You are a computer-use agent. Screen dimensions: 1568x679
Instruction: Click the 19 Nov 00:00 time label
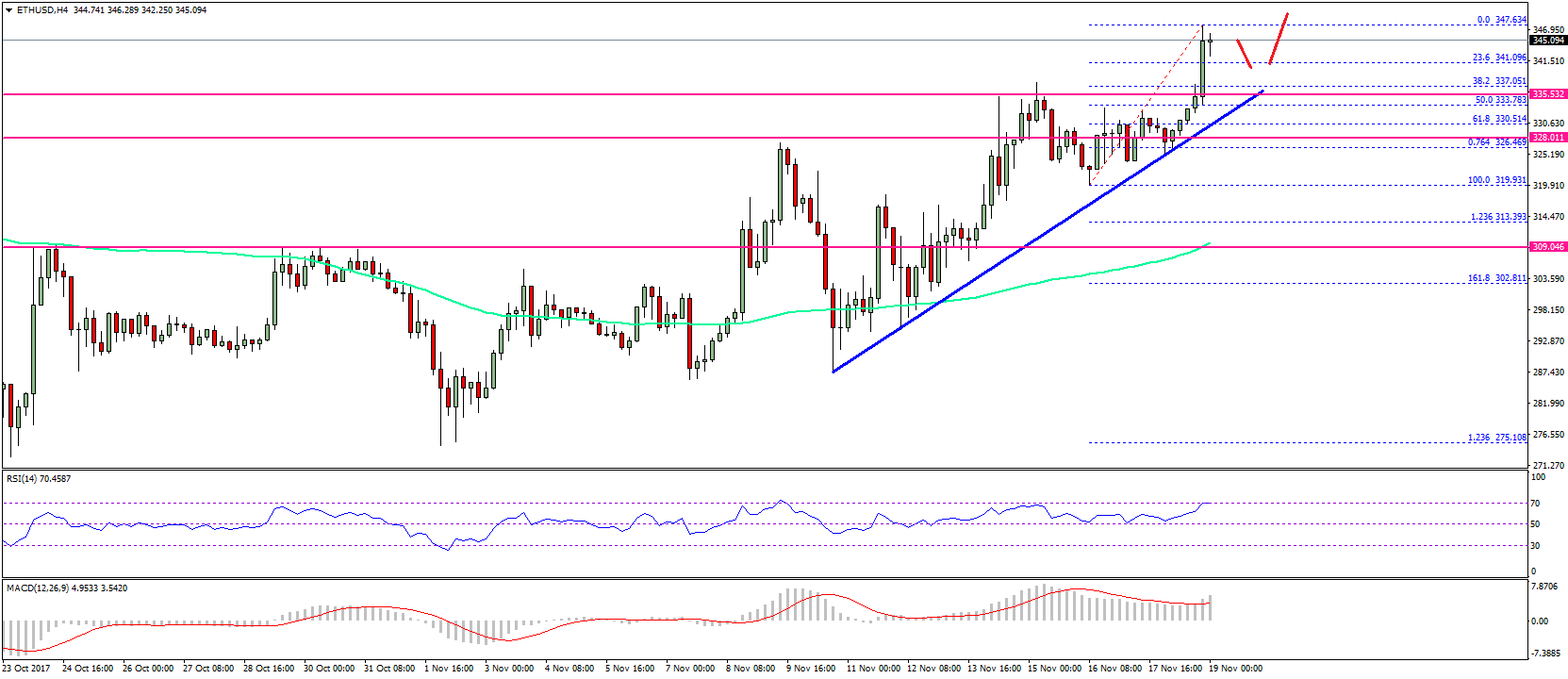[1235, 668]
